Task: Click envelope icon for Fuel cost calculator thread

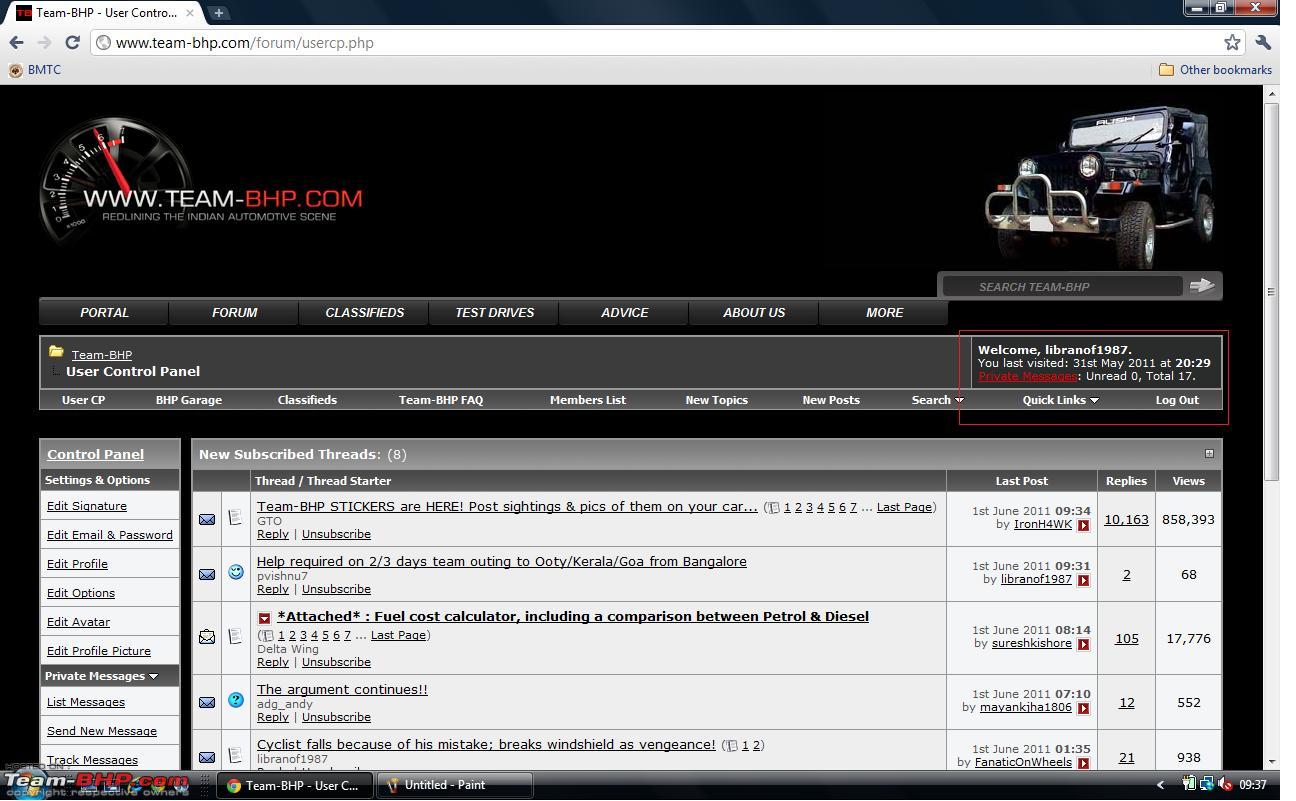Action: pos(207,637)
